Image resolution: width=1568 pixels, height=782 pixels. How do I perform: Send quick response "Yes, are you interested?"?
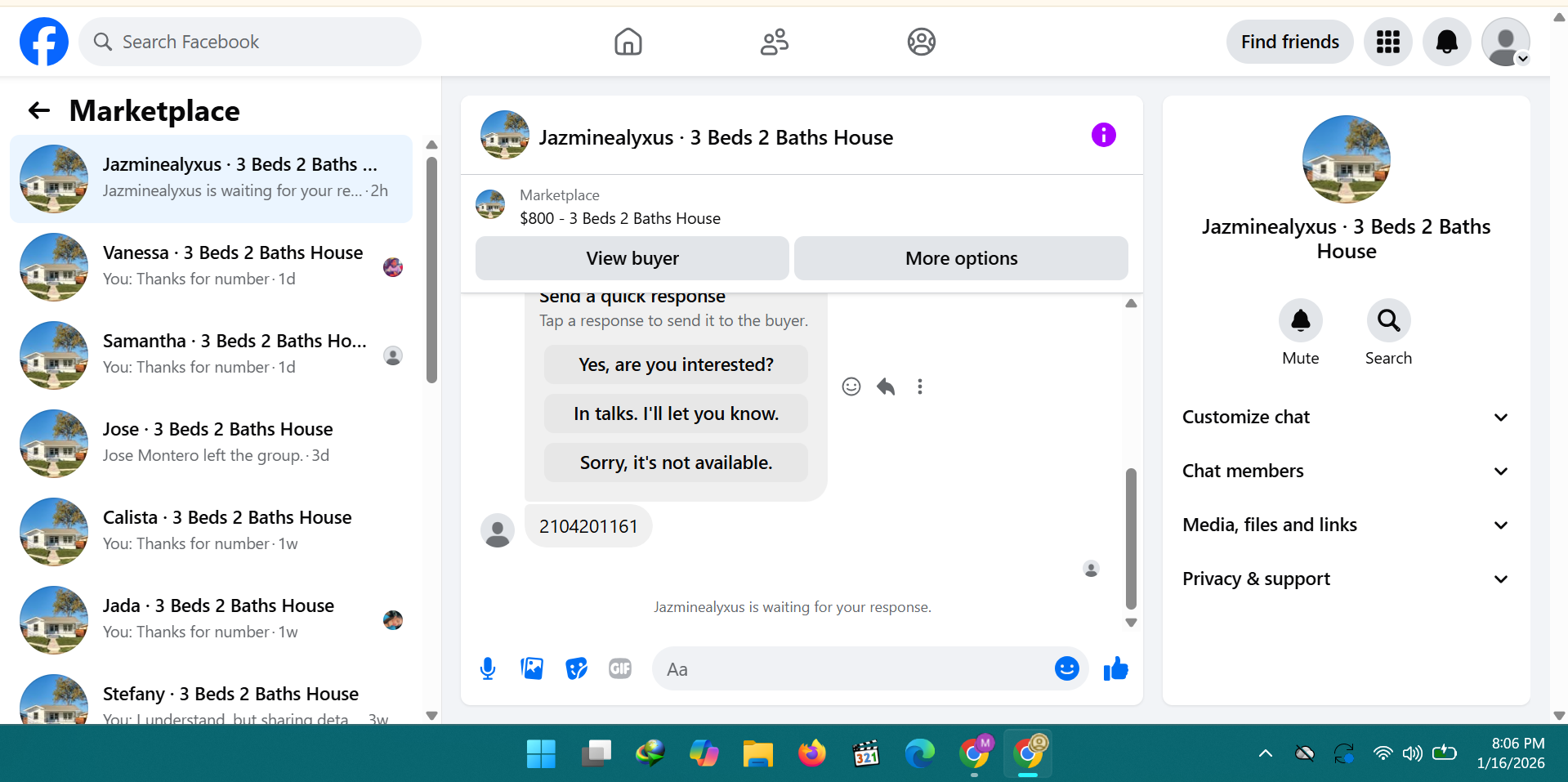[x=676, y=364]
